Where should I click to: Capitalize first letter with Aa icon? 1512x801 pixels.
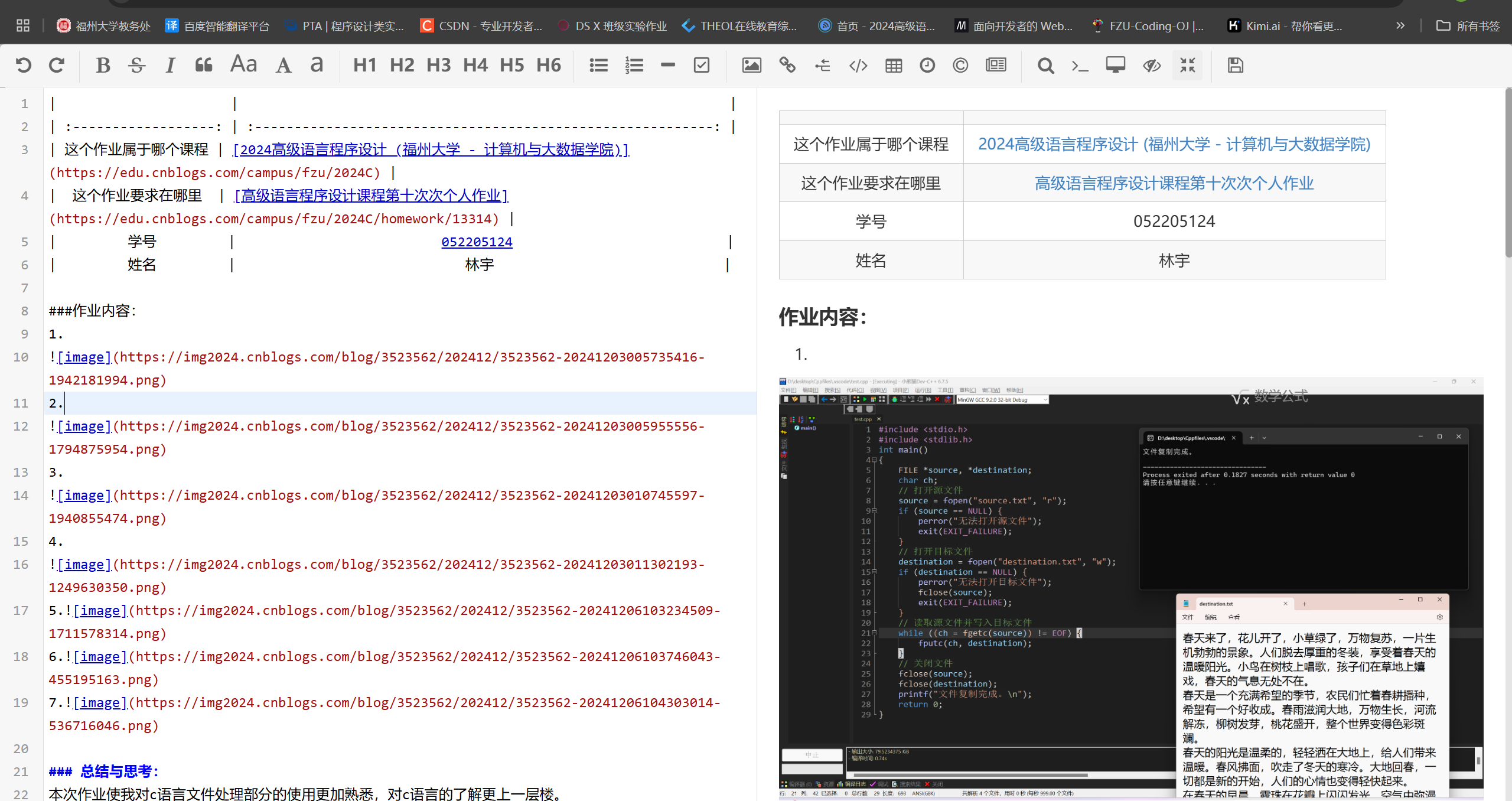[243, 64]
